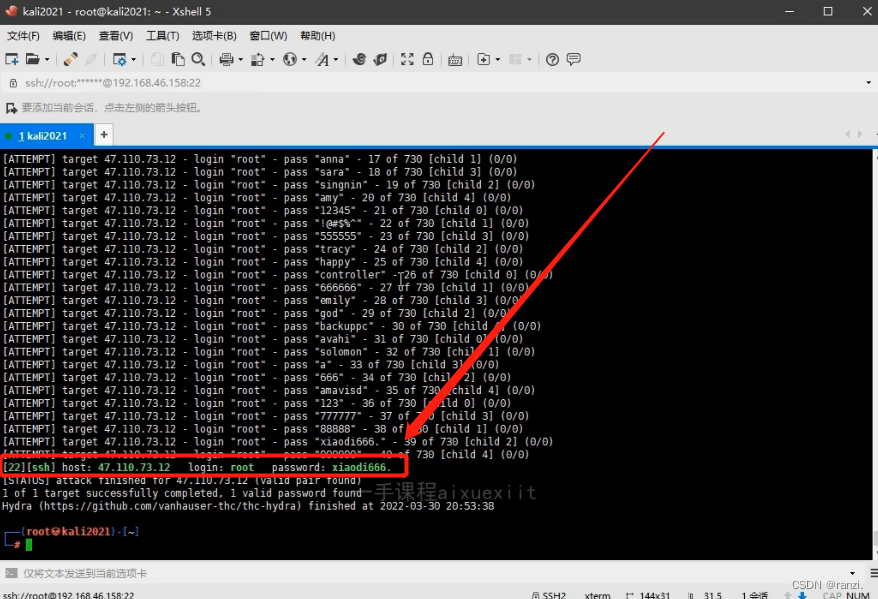Click the Font A icon
Viewport: 878px width, 599px height.
pyautogui.click(x=322, y=59)
